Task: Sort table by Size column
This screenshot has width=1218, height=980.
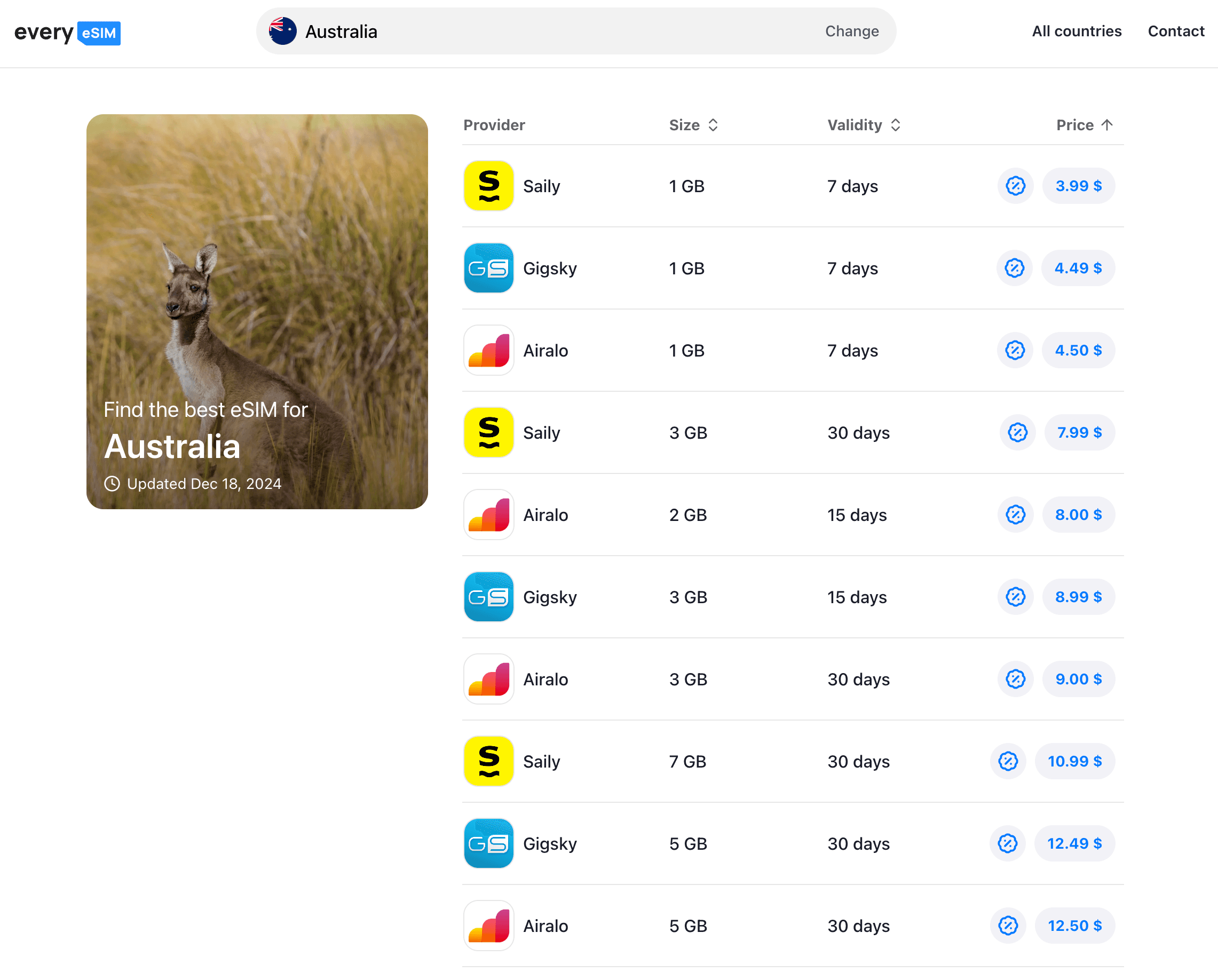Action: (694, 125)
